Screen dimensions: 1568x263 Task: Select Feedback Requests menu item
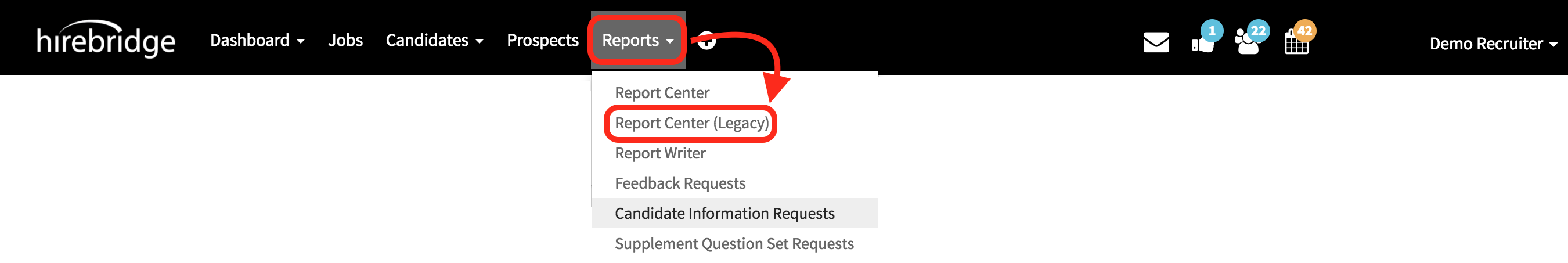click(x=680, y=183)
